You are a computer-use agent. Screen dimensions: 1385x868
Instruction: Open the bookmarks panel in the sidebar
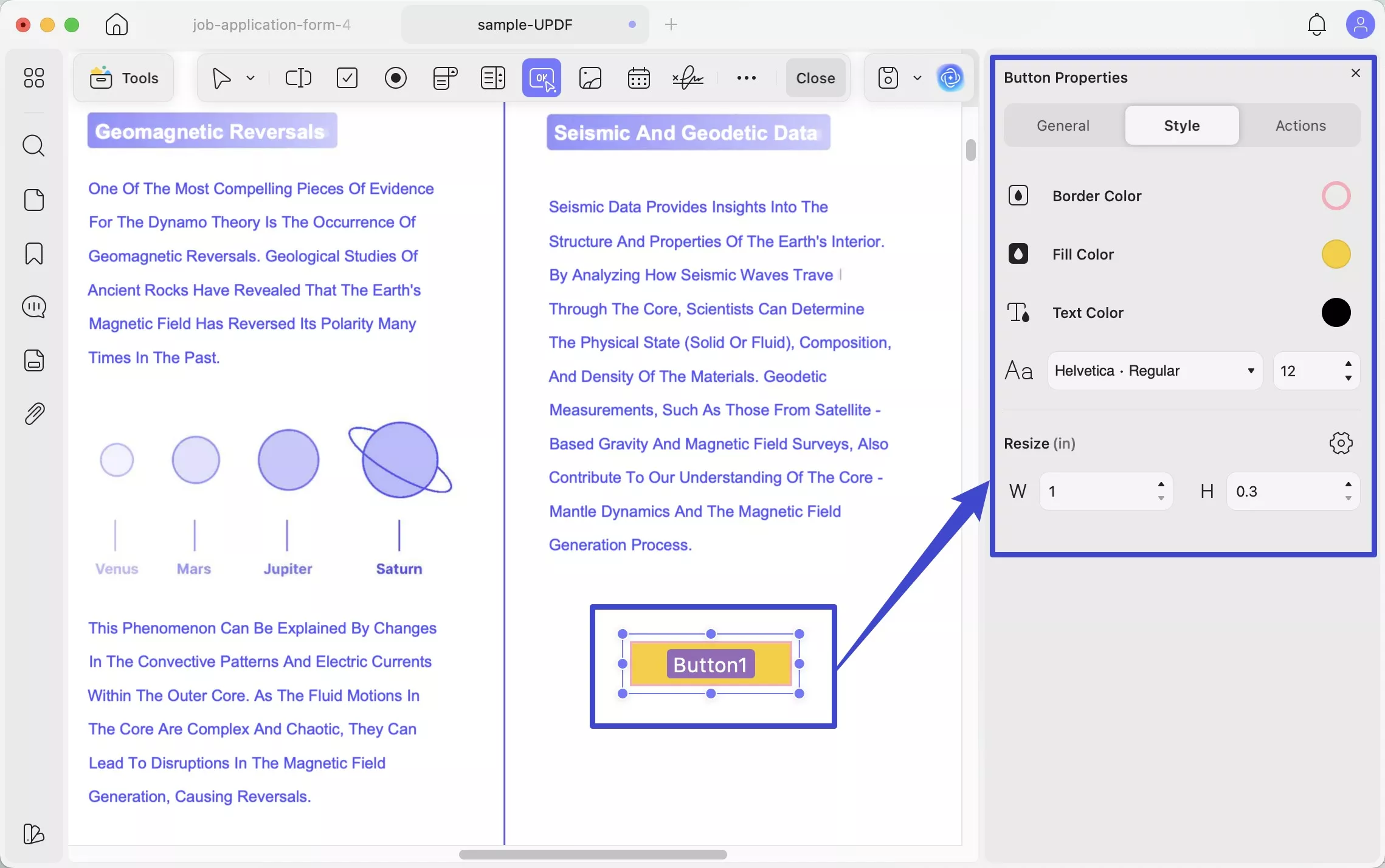click(34, 253)
